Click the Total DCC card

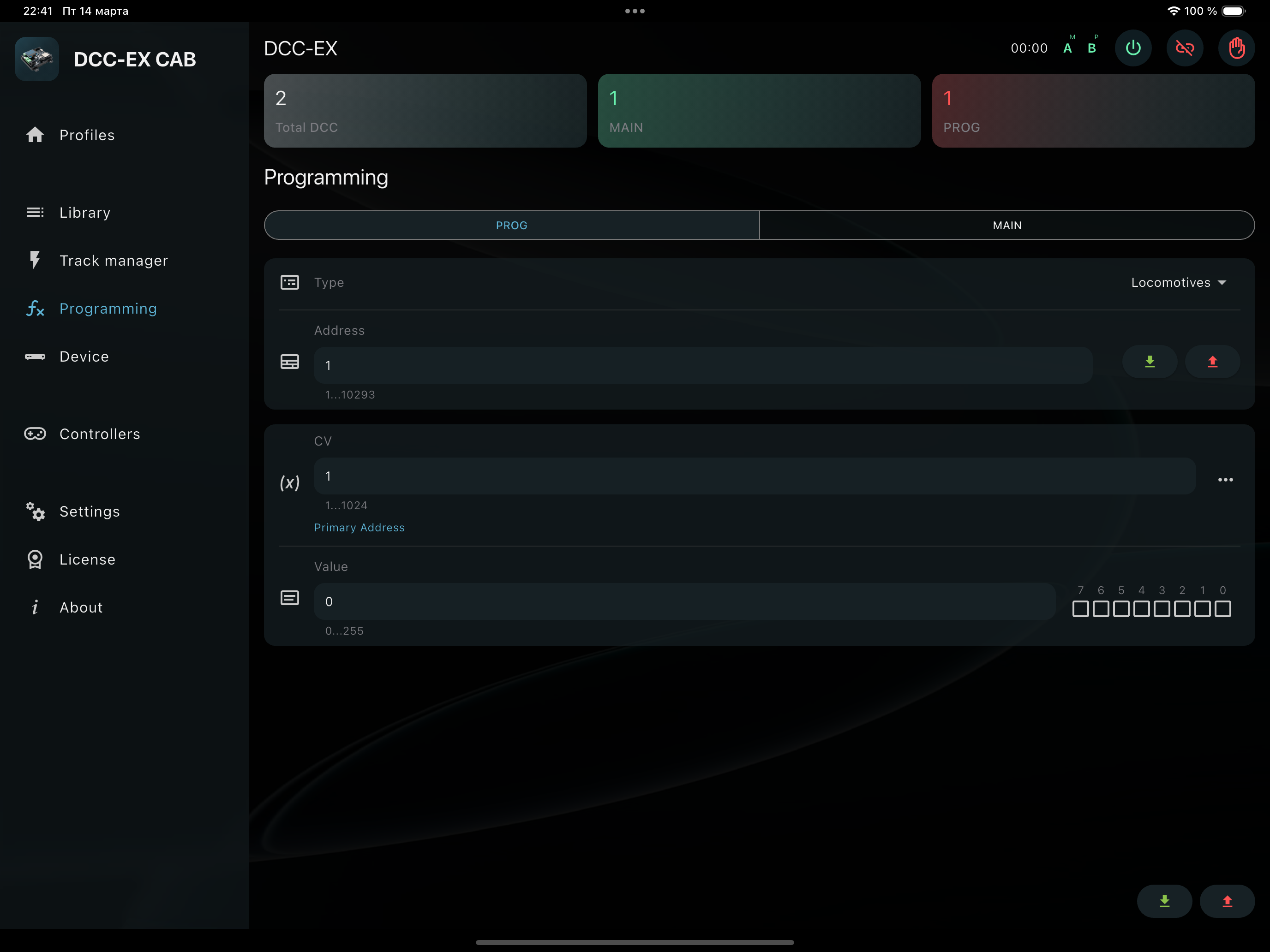click(425, 111)
